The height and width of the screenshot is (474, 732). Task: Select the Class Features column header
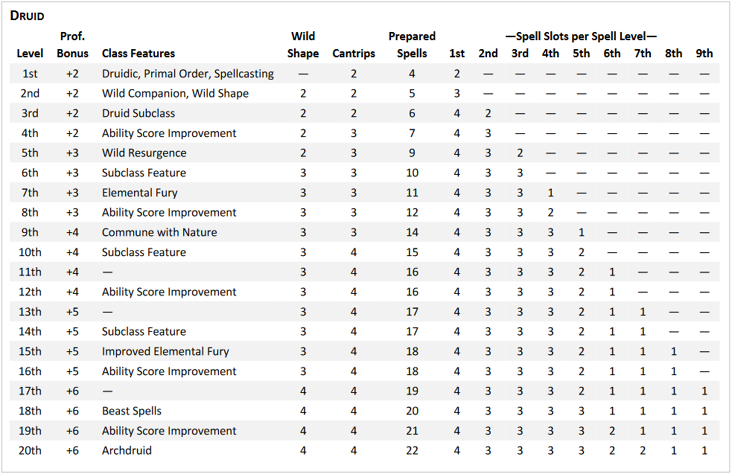click(138, 53)
